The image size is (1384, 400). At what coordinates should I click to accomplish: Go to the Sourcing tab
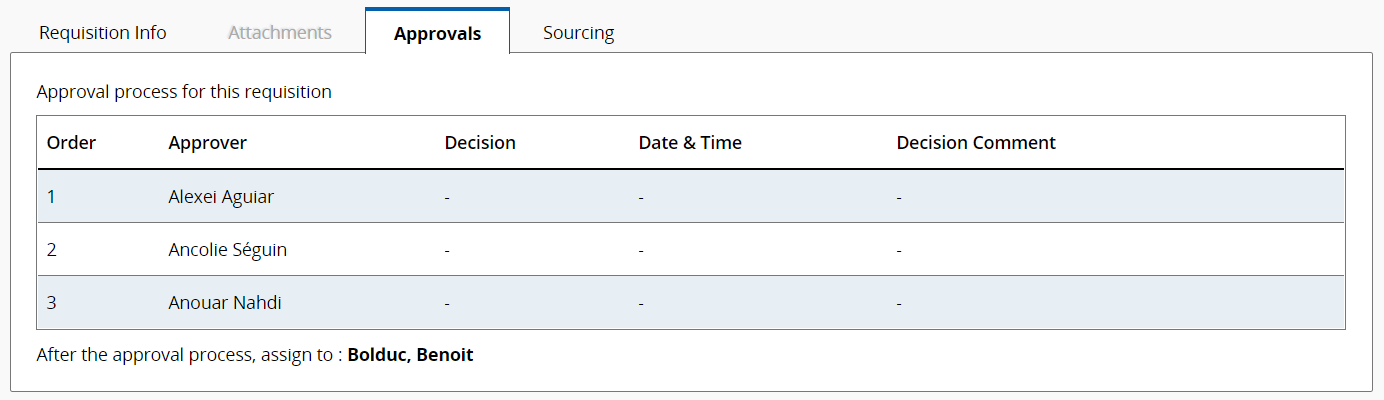[x=578, y=32]
